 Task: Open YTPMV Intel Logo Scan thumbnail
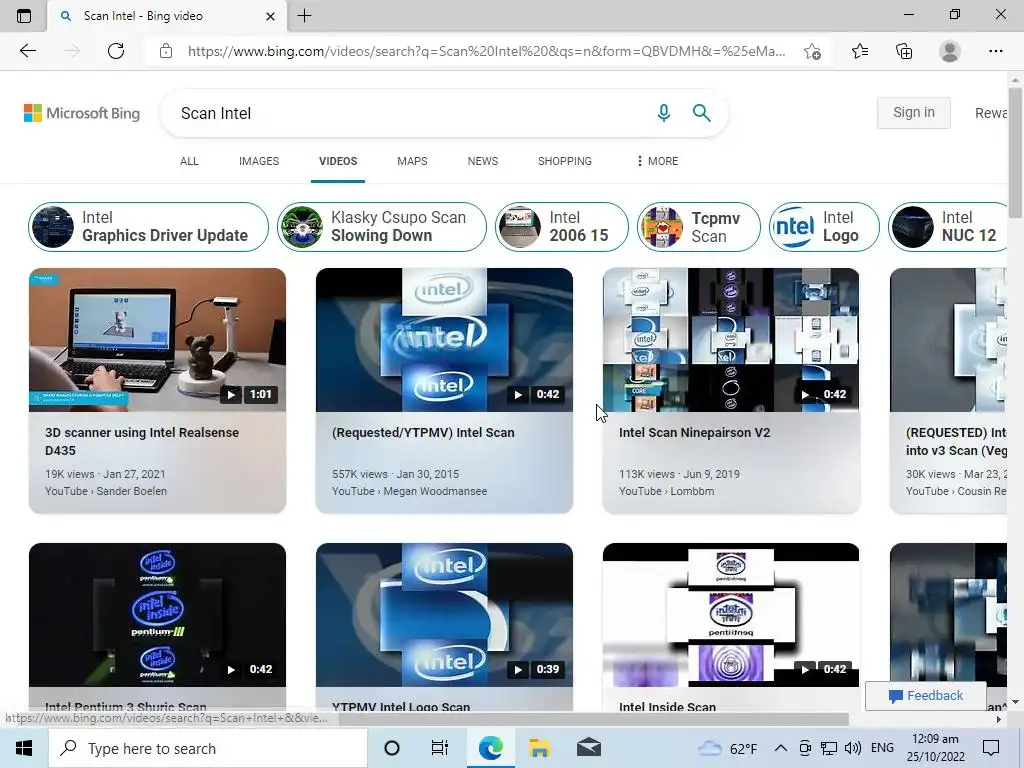click(444, 615)
